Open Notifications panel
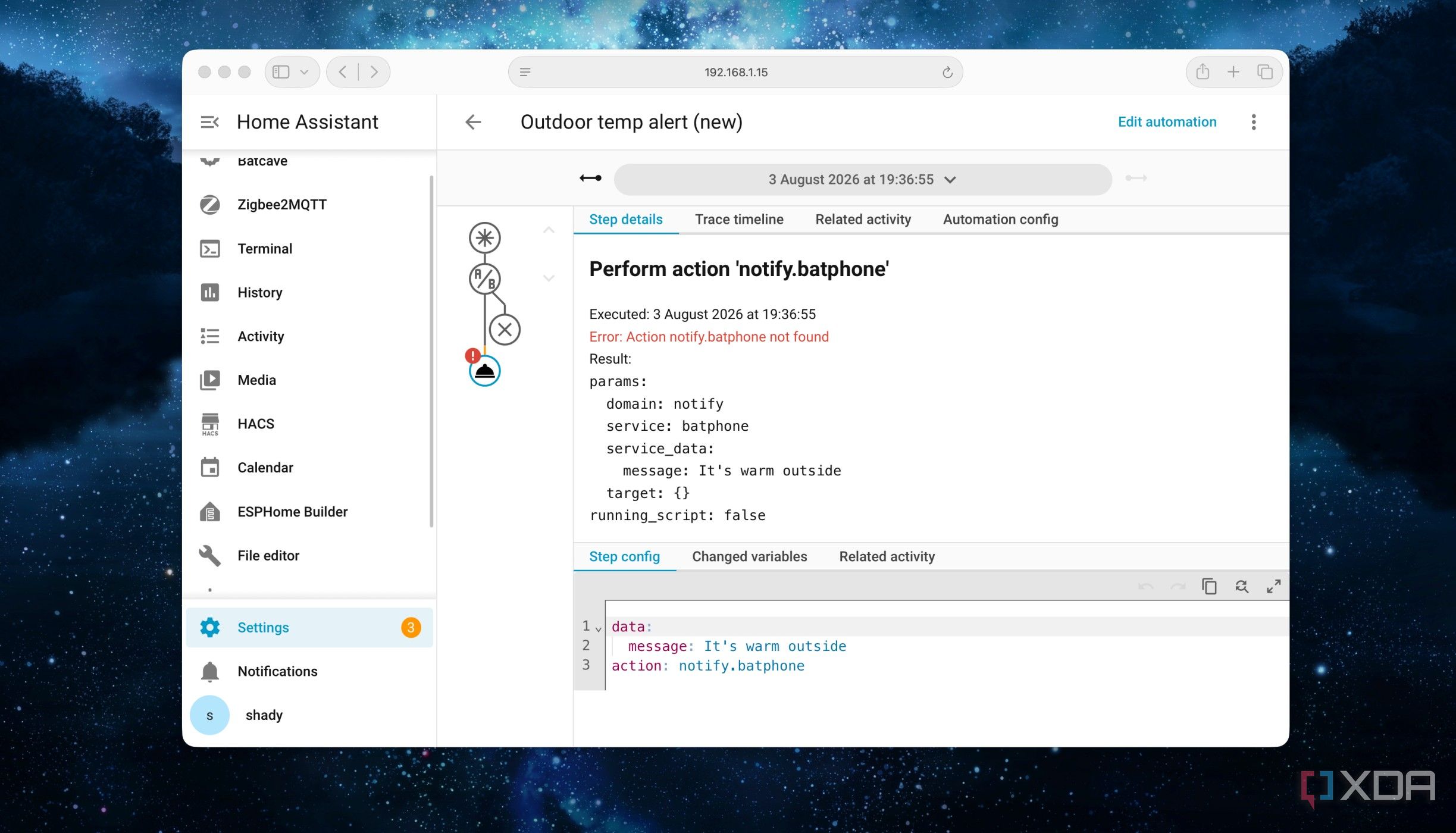1456x833 pixels. click(309, 671)
